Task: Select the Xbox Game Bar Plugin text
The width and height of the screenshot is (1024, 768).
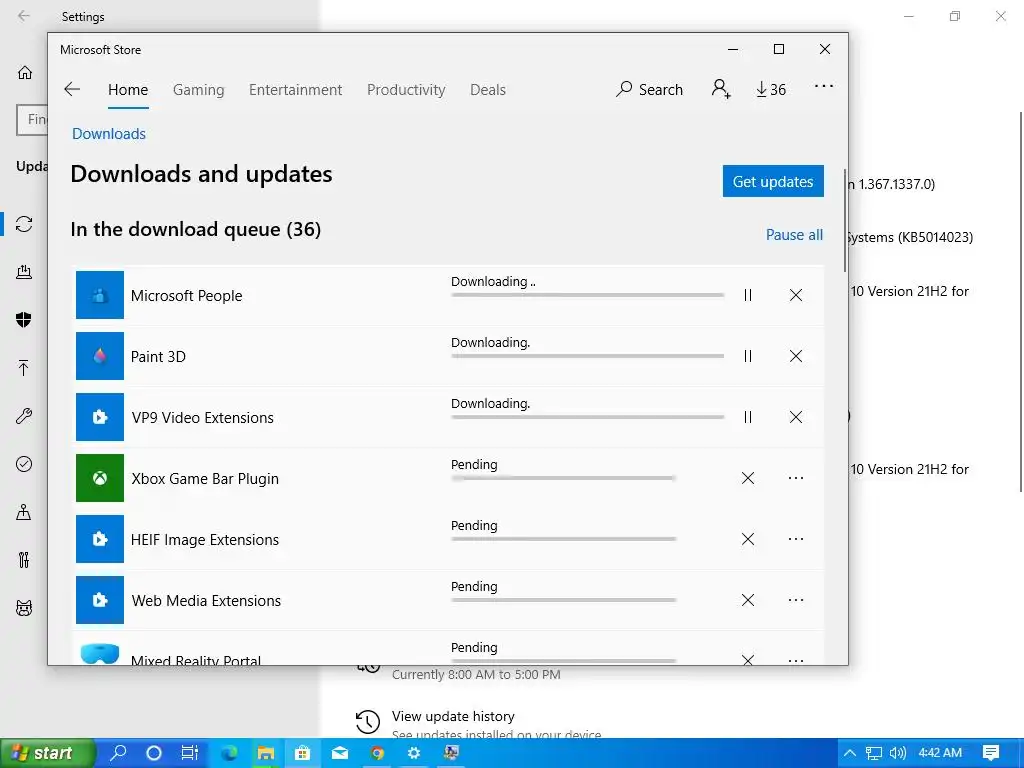Action: click(205, 479)
